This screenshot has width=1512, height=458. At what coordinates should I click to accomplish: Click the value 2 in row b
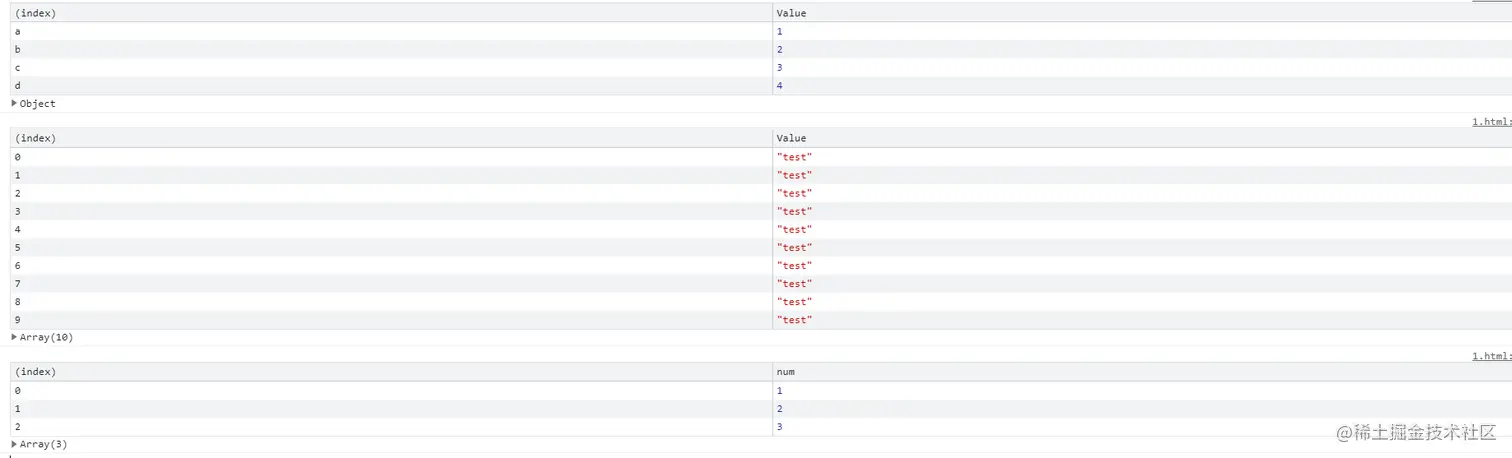(779, 50)
